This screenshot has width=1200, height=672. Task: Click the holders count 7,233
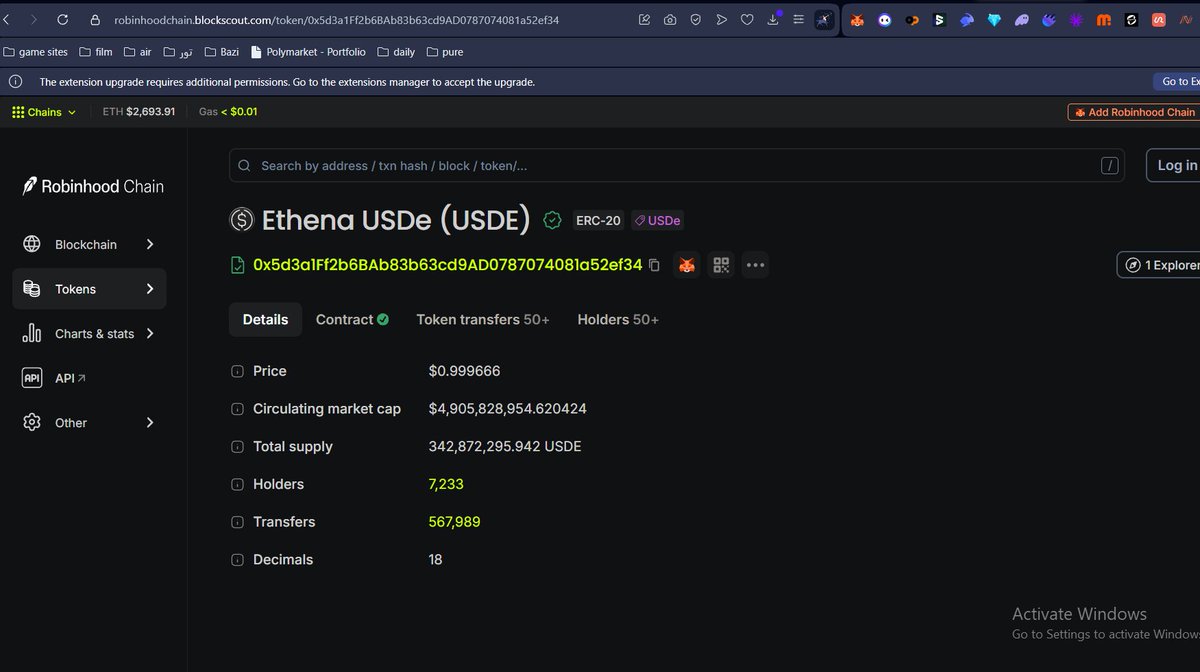[446, 484]
